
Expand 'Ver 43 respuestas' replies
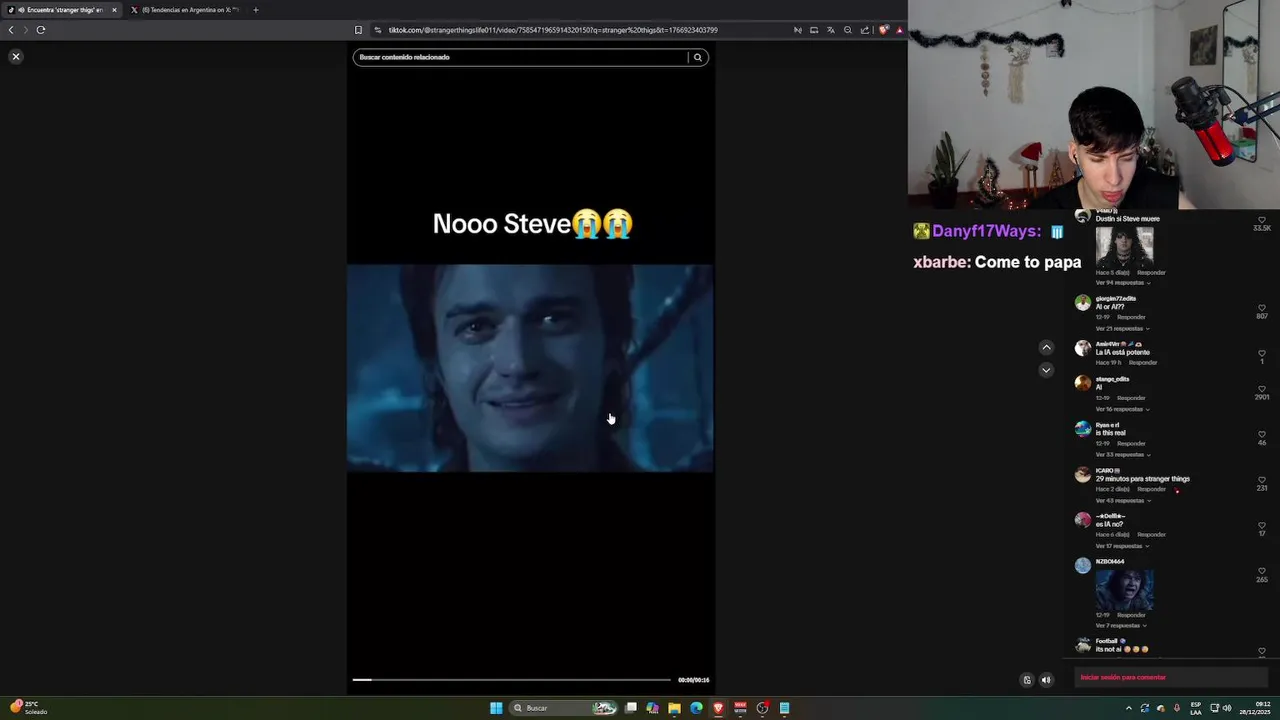[x=1122, y=500]
